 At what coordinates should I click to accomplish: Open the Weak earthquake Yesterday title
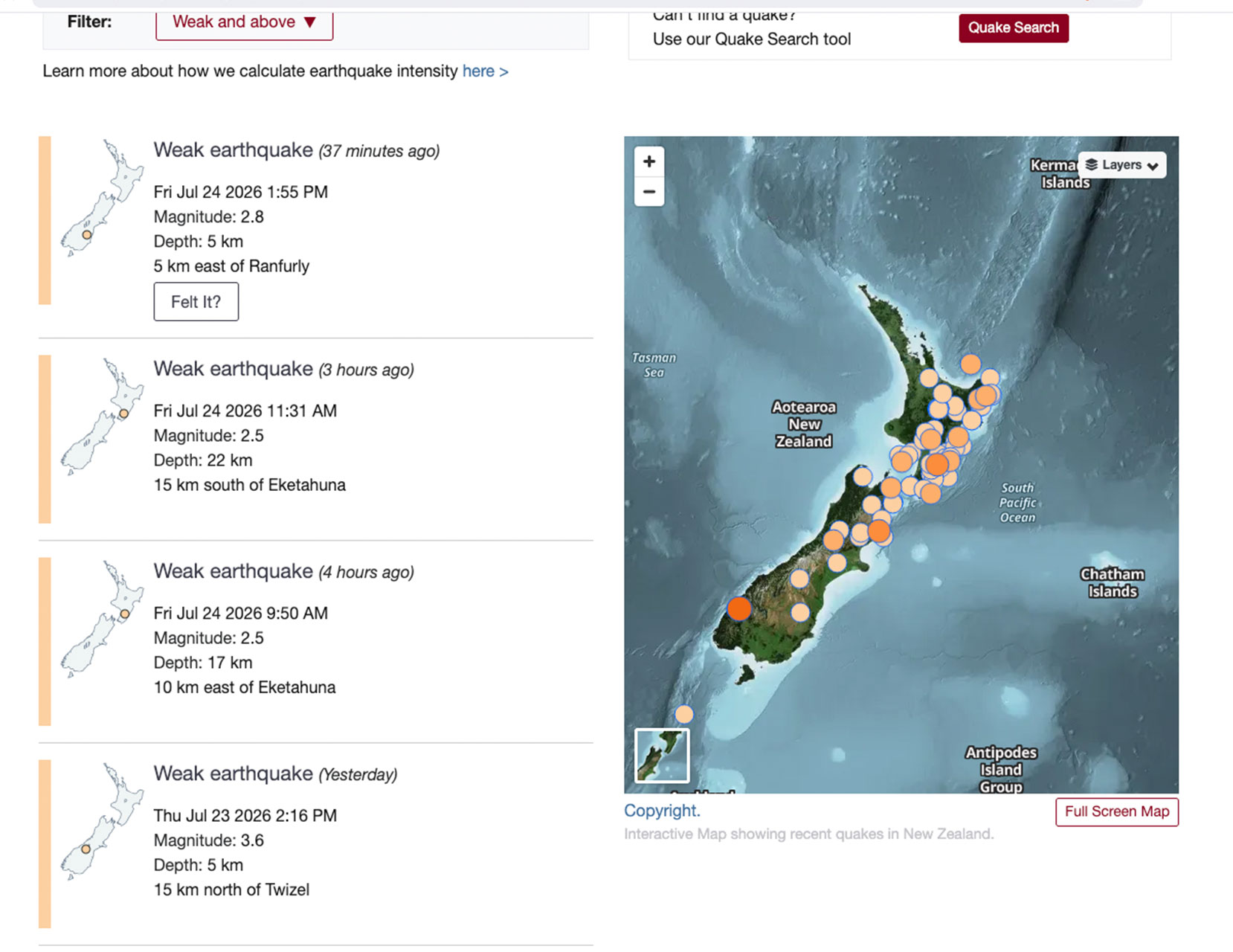[275, 773]
